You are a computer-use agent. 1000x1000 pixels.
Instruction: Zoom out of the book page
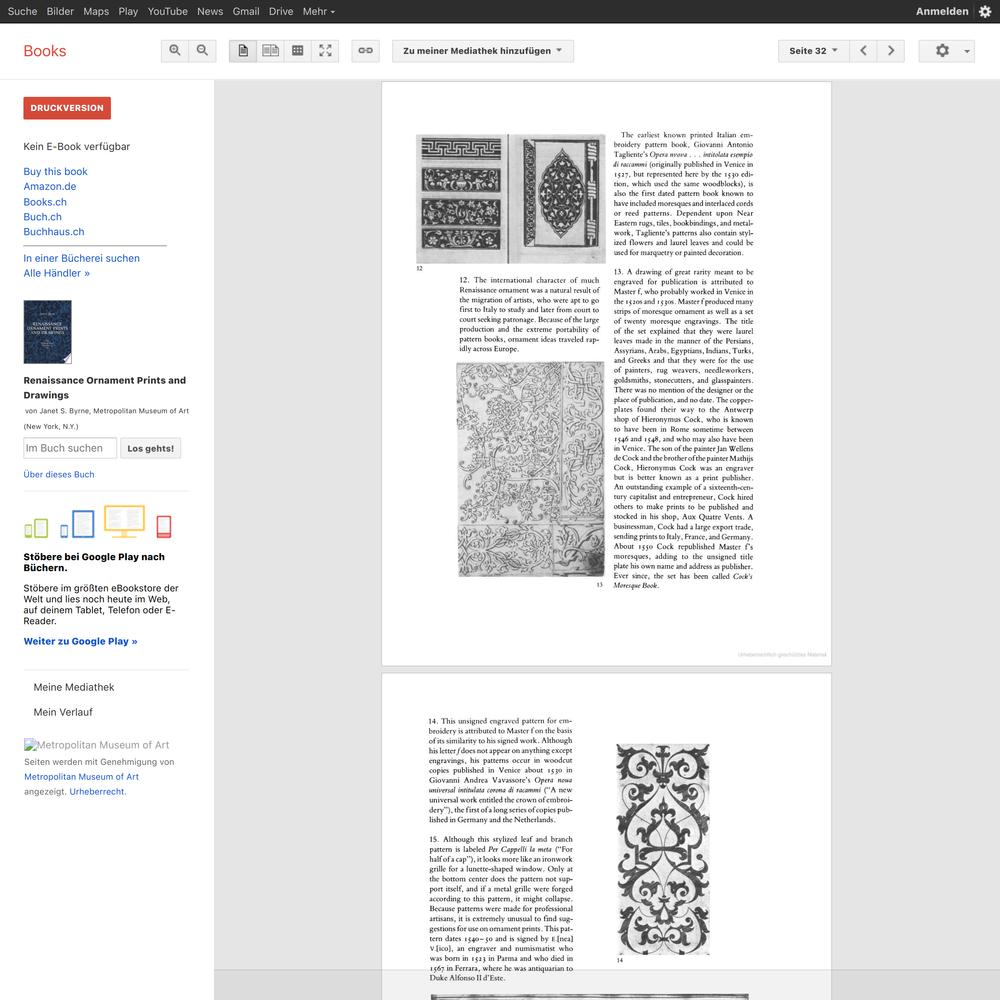[202, 51]
